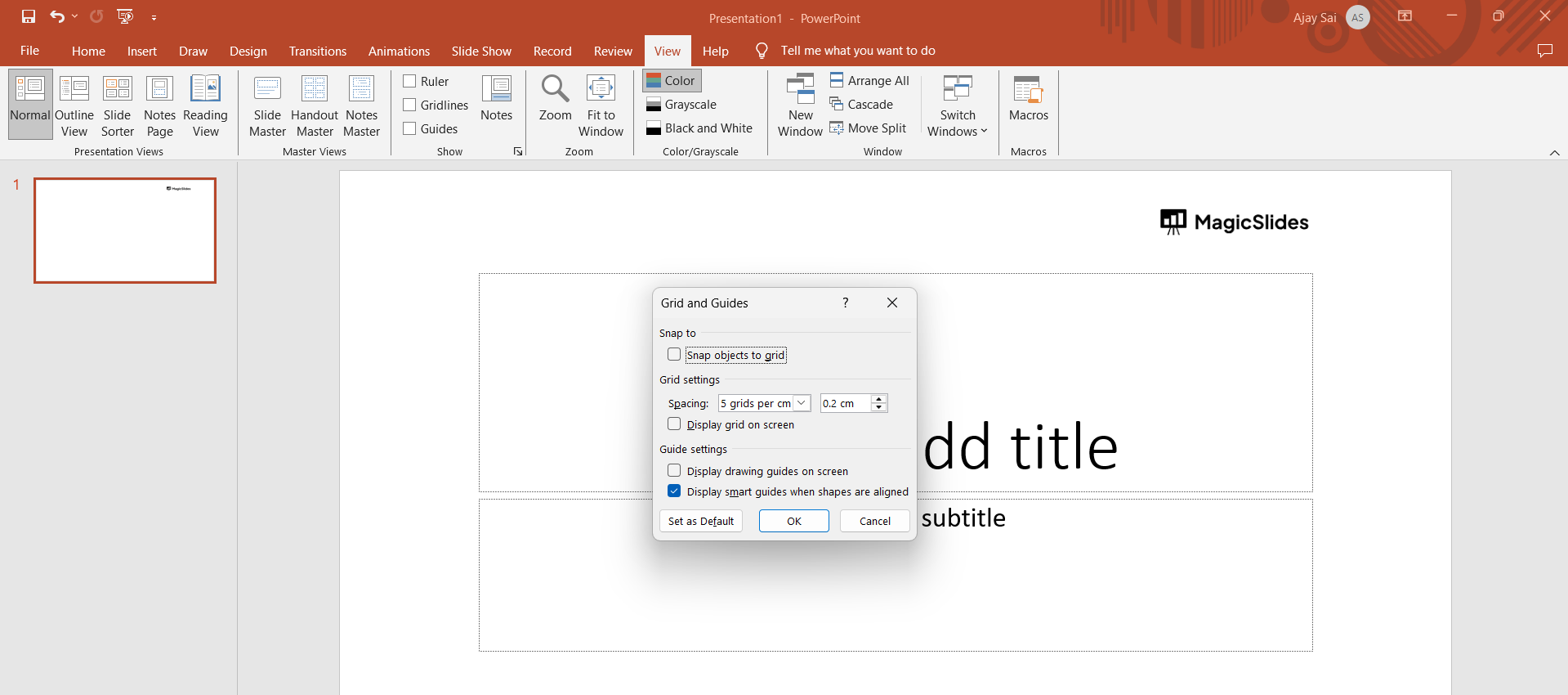Image resolution: width=1568 pixels, height=695 pixels.
Task: Open the Switch Windows dropdown
Action: point(957,106)
